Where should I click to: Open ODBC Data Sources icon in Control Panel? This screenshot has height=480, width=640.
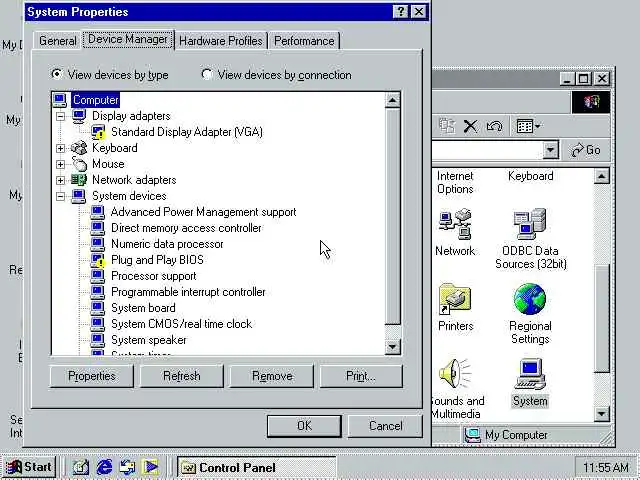pos(530,224)
